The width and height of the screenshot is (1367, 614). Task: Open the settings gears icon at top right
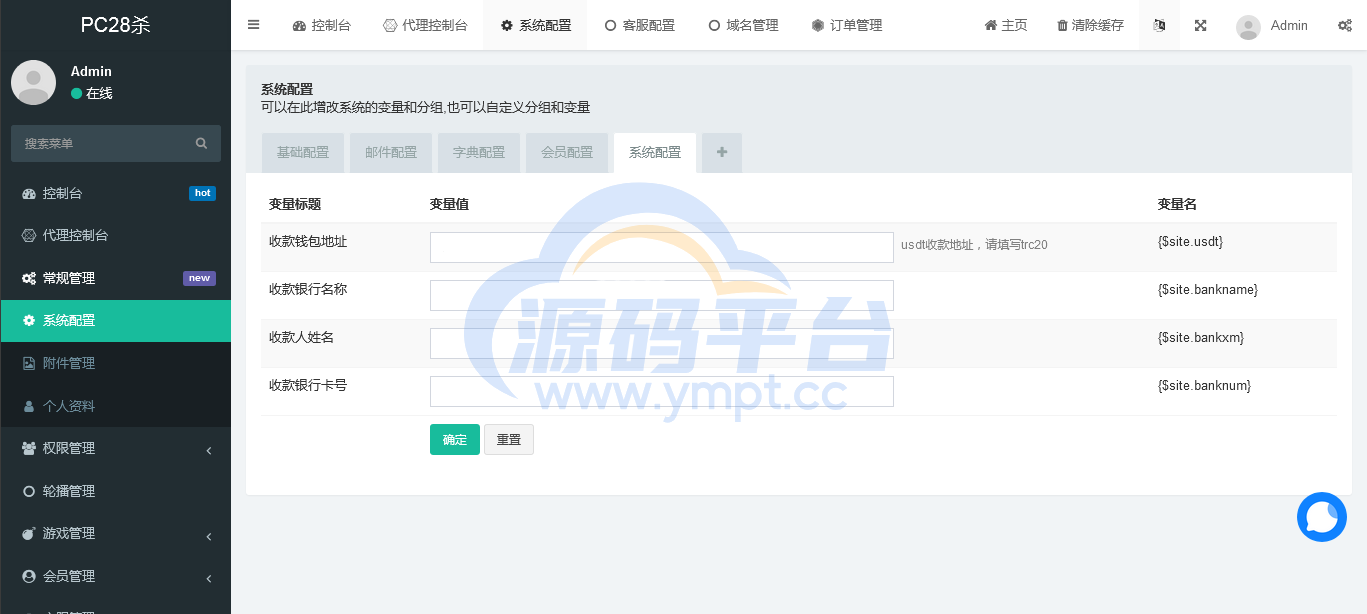click(x=1345, y=25)
